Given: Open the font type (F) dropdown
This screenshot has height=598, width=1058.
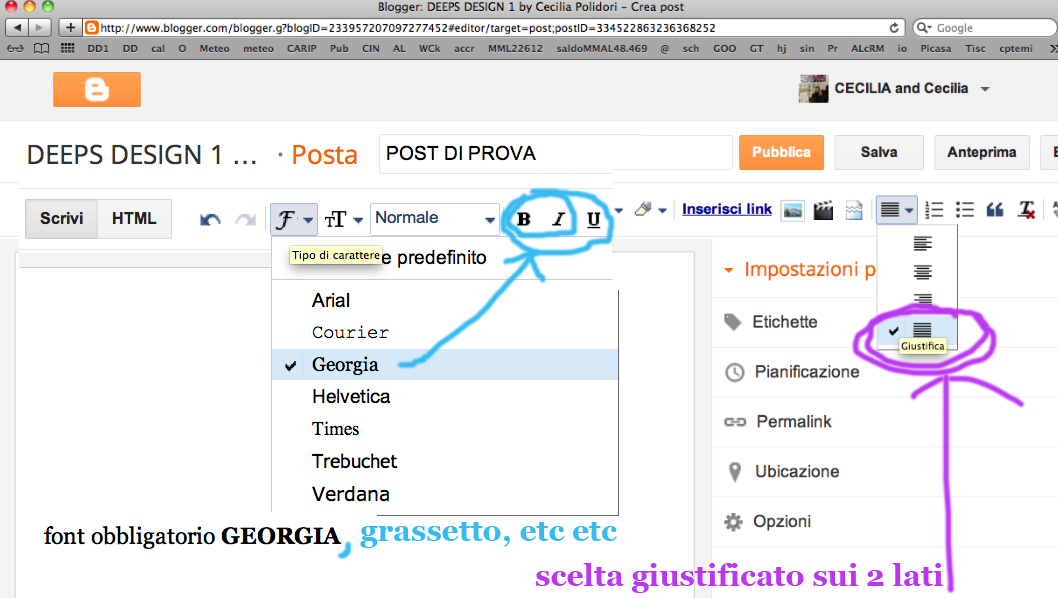Looking at the screenshot, I should [x=294, y=219].
